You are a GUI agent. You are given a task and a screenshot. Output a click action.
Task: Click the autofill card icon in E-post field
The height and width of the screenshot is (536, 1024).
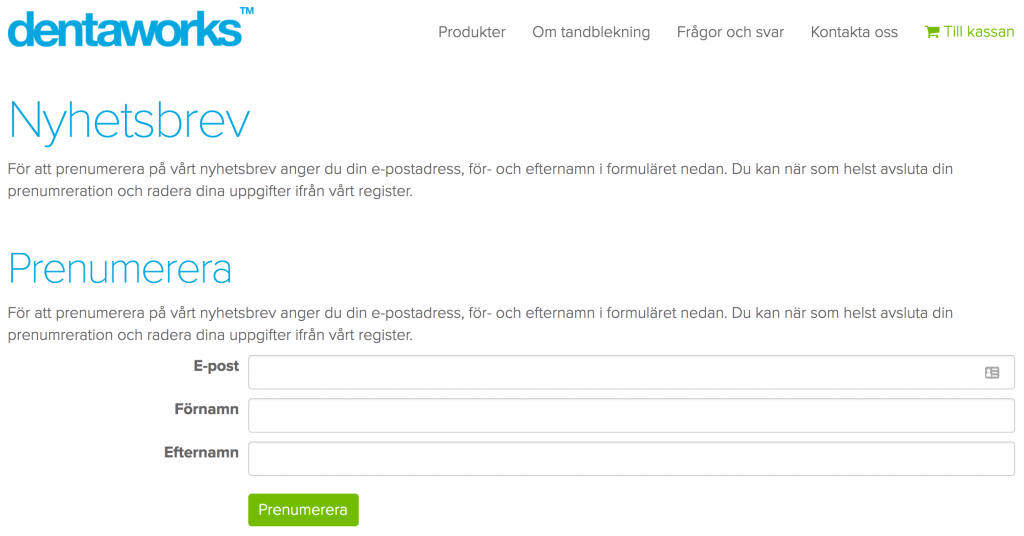992,372
